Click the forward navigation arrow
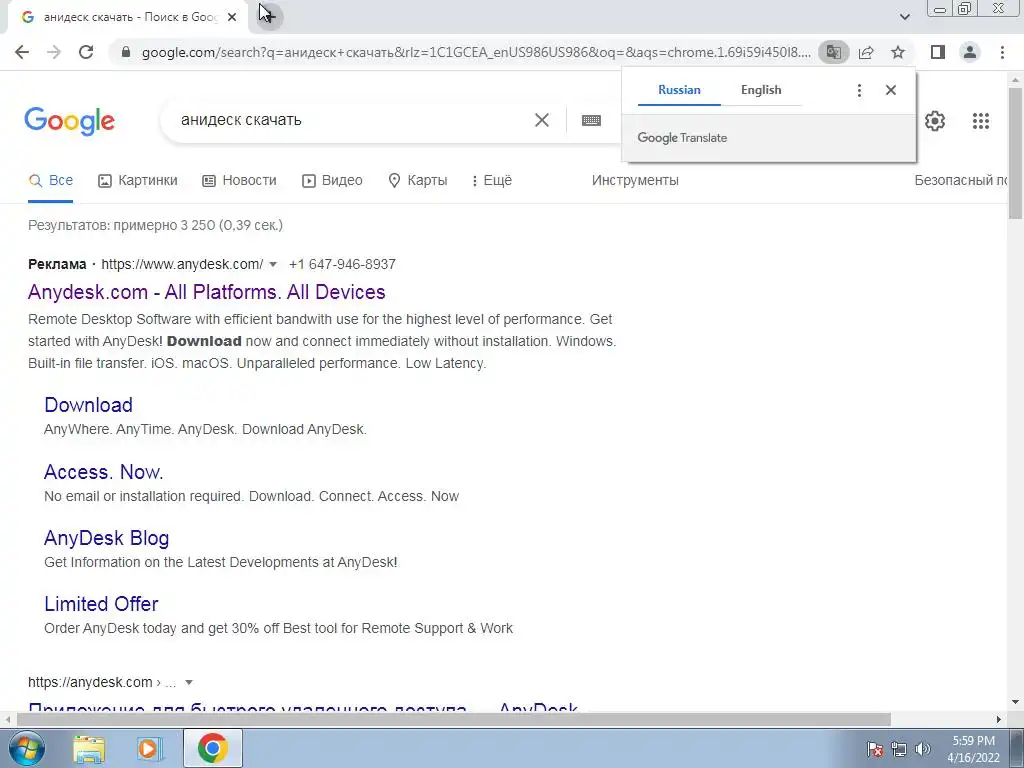The image size is (1024, 768). point(54,52)
